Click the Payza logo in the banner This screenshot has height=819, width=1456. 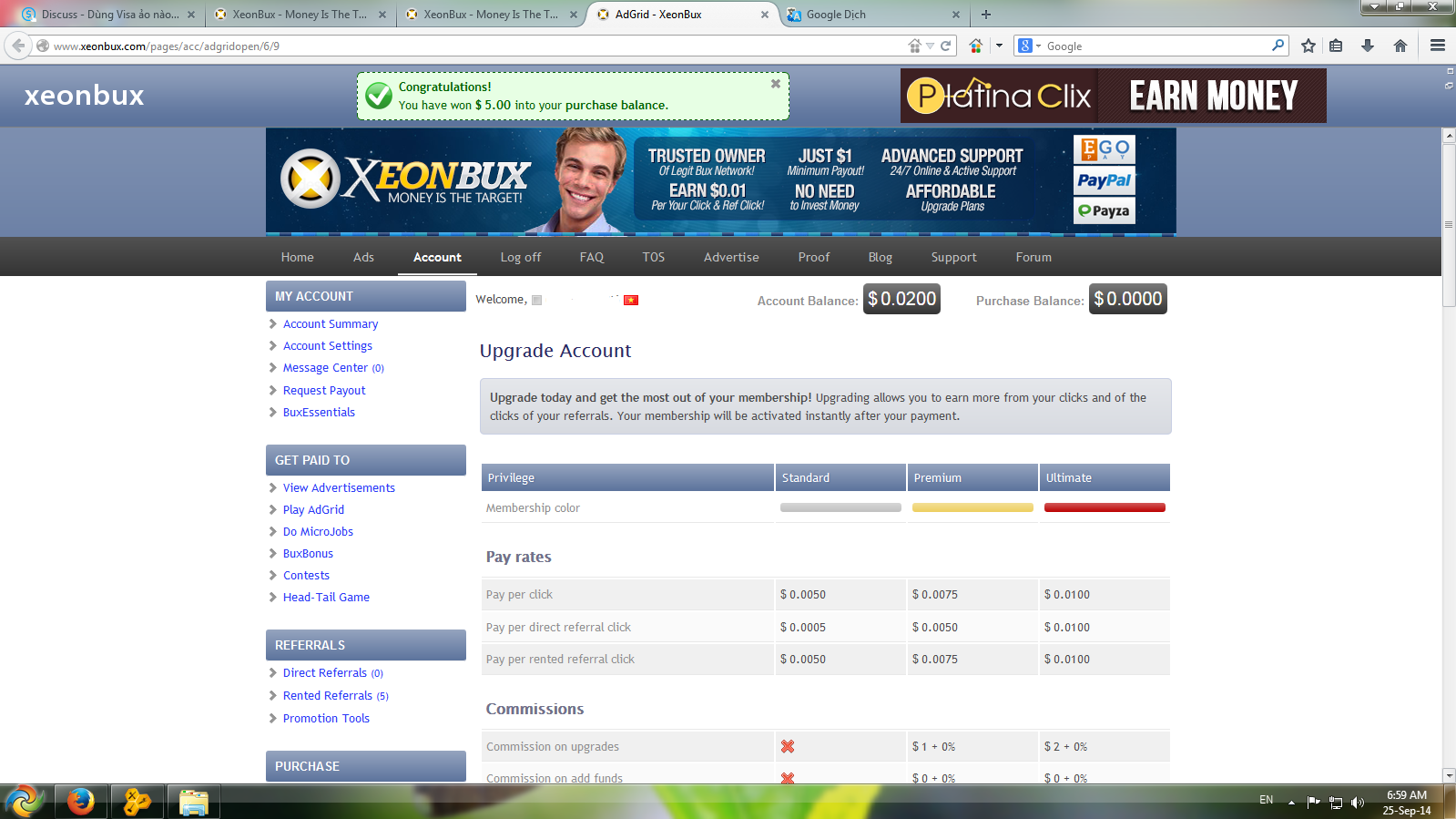point(1105,210)
